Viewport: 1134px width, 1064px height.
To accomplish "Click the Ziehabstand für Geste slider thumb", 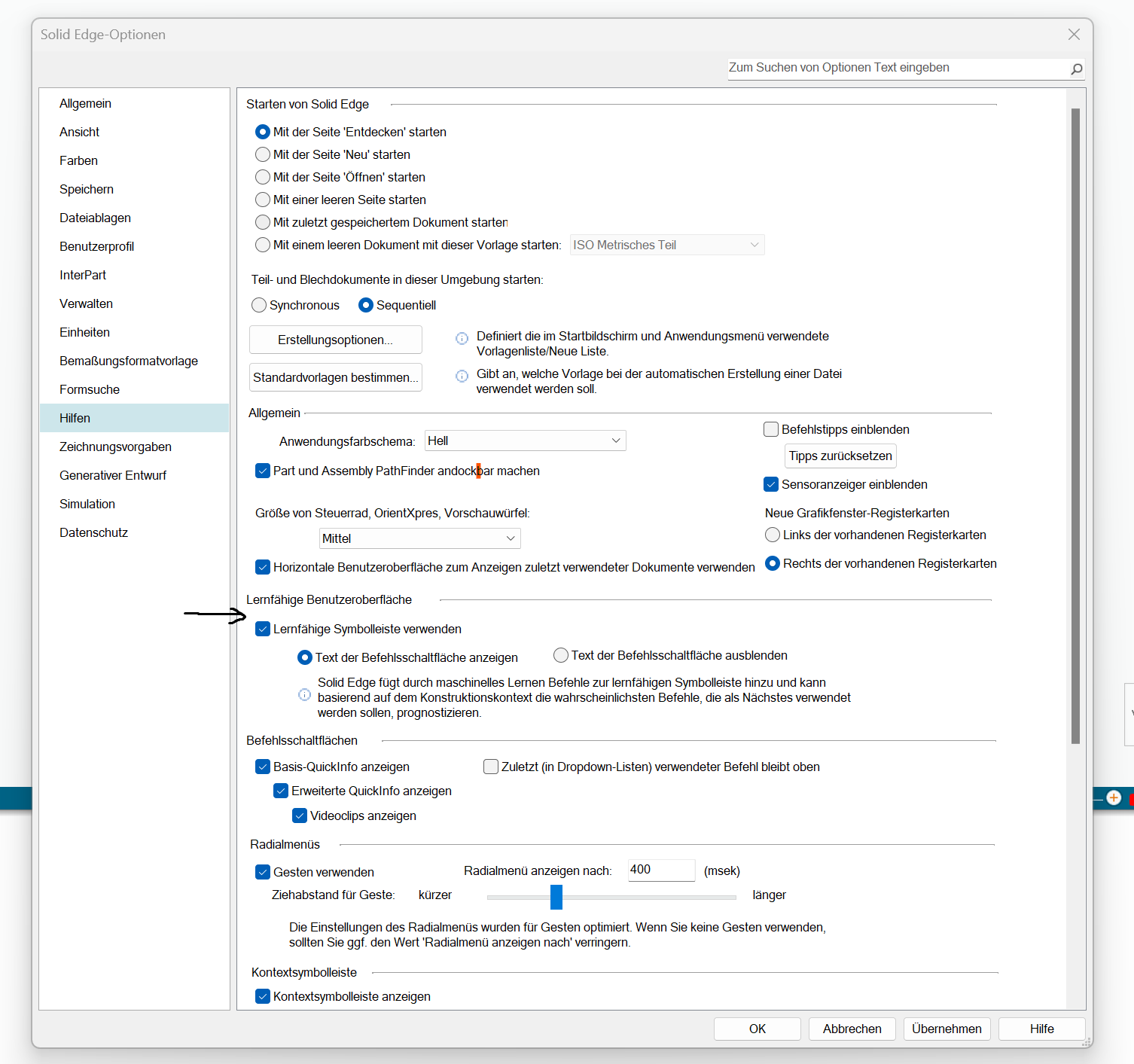I will coord(556,897).
